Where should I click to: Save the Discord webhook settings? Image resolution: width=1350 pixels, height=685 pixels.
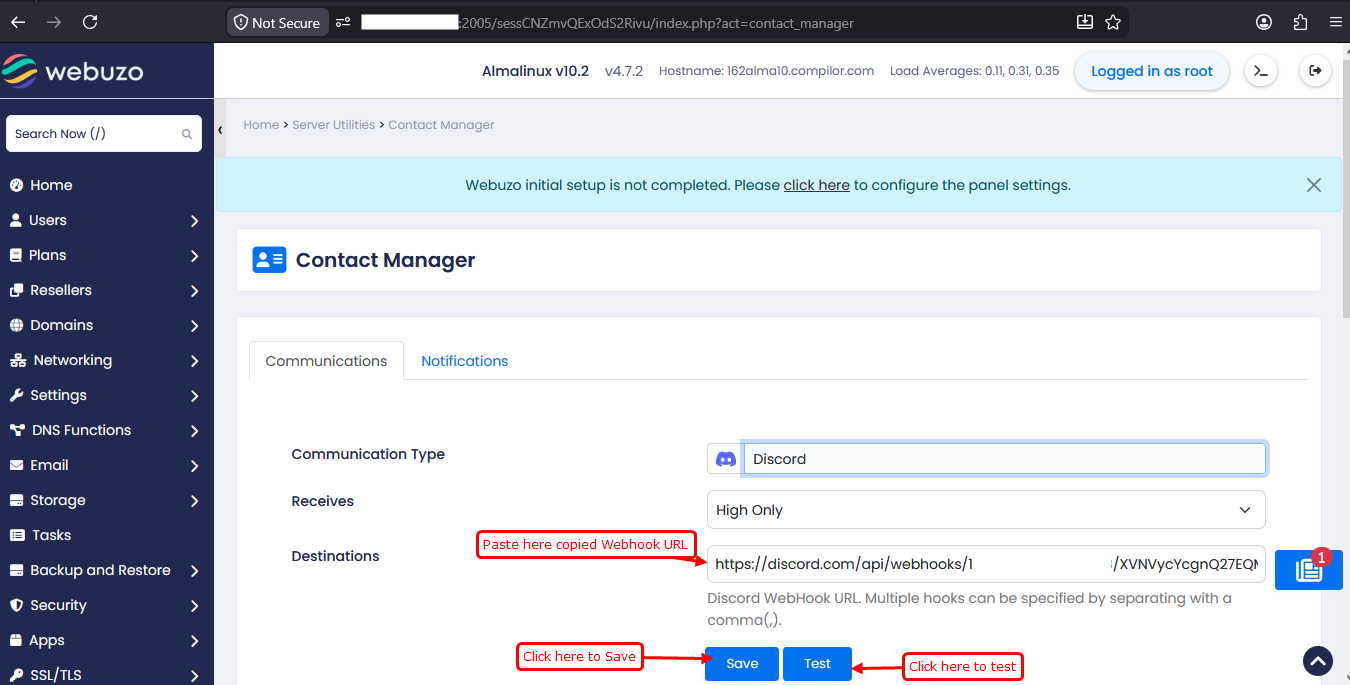pyautogui.click(x=742, y=664)
